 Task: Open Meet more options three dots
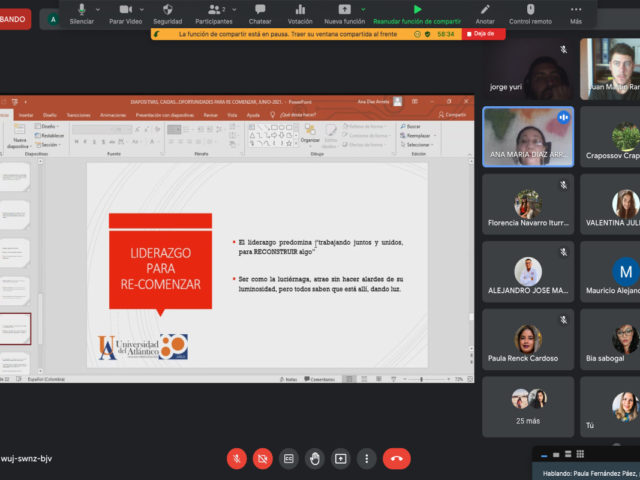(367, 459)
